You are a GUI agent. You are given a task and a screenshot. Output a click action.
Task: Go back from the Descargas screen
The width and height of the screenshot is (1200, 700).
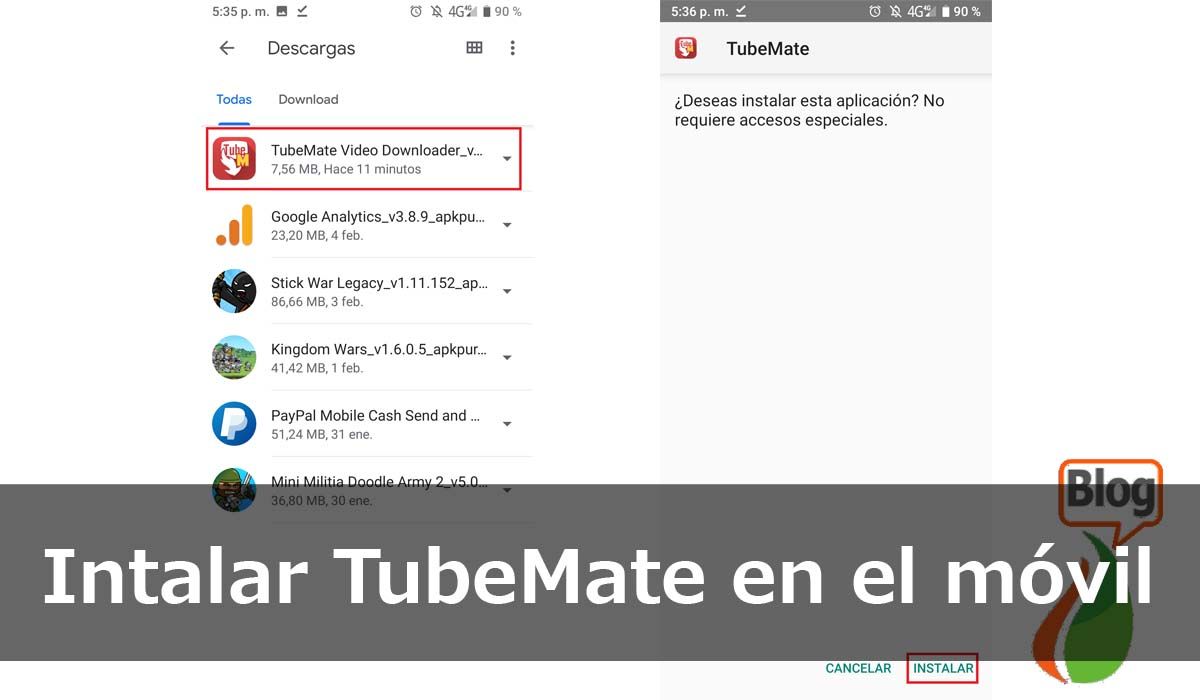[x=227, y=48]
